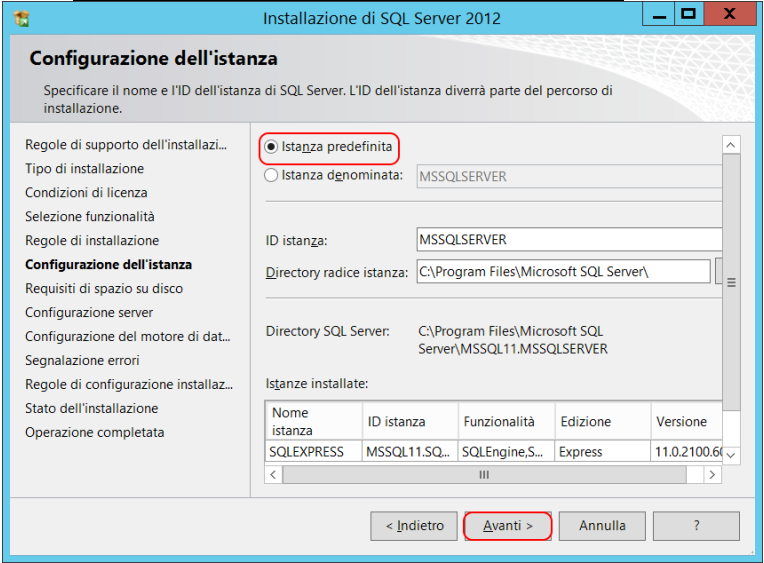Click the right arrow of the horizontal scrollbar
The width and height of the screenshot is (764, 563).
pos(712,475)
